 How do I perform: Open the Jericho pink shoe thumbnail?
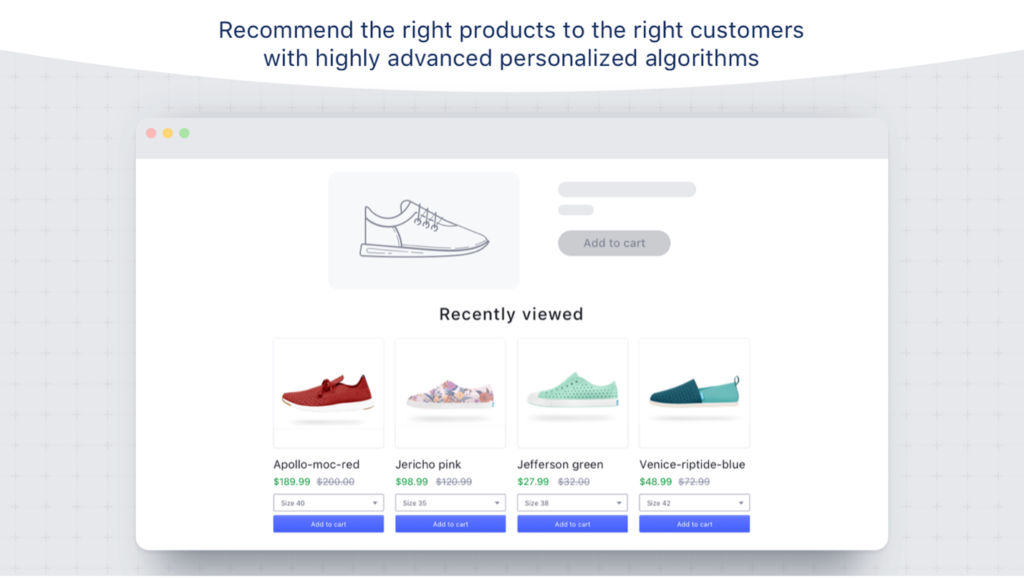tap(450, 393)
